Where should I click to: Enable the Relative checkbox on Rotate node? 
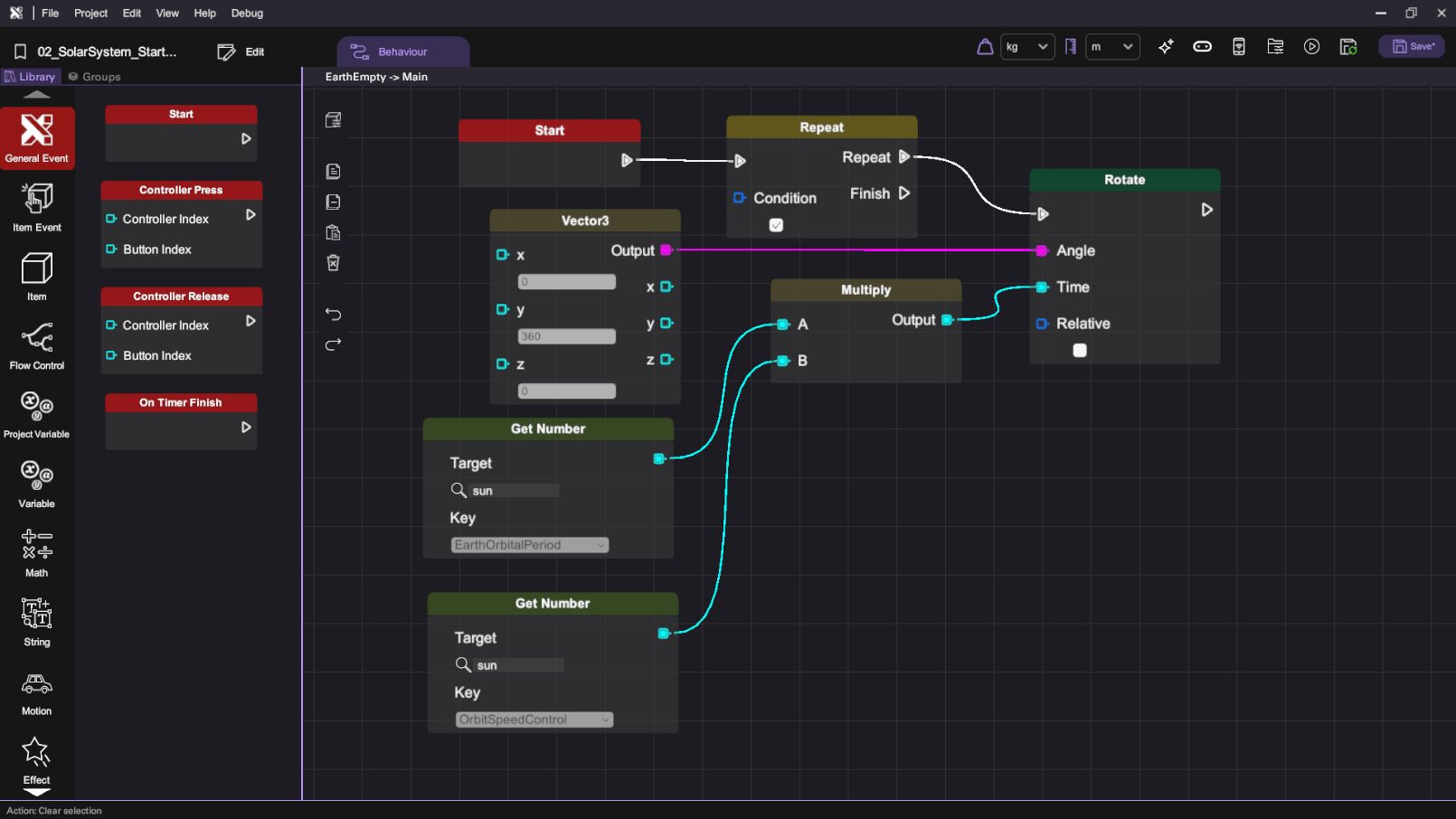(x=1080, y=351)
